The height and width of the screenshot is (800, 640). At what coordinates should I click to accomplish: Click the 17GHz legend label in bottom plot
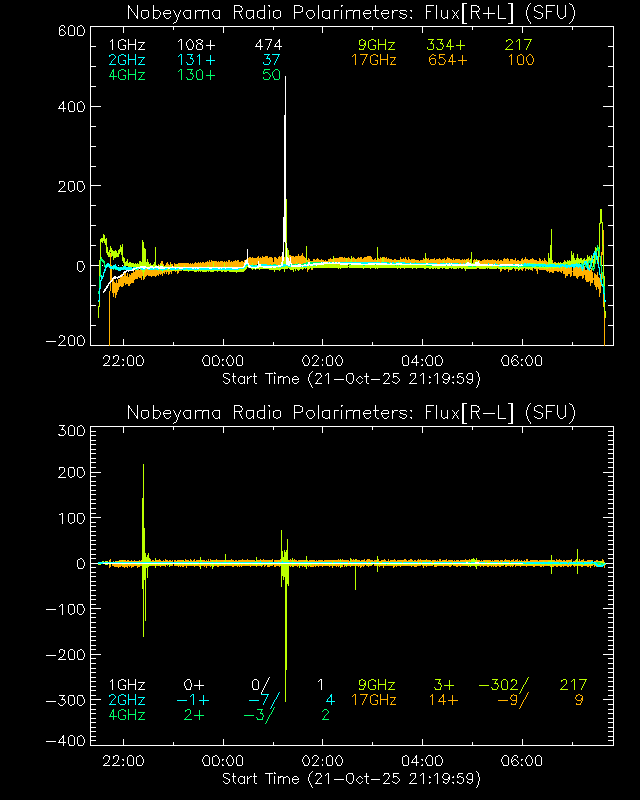(x=373, y=700)
